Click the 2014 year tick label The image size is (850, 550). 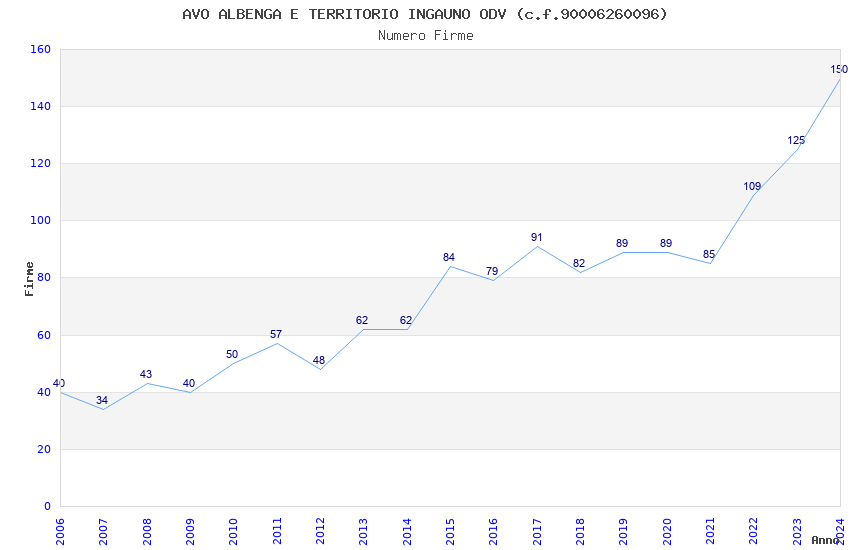(407, 532)
